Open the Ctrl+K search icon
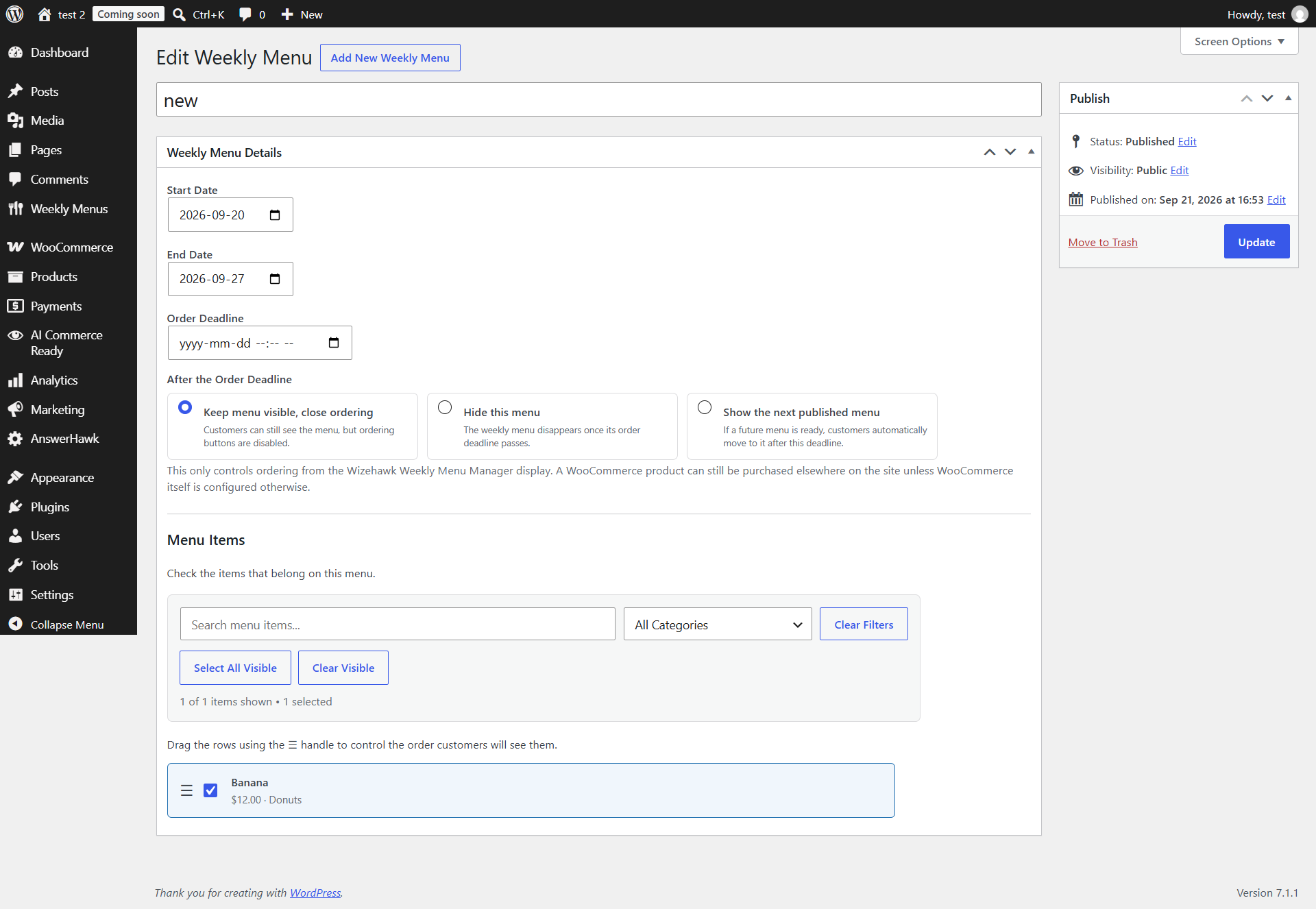The image size is (1316, 909). click(179, 14)
